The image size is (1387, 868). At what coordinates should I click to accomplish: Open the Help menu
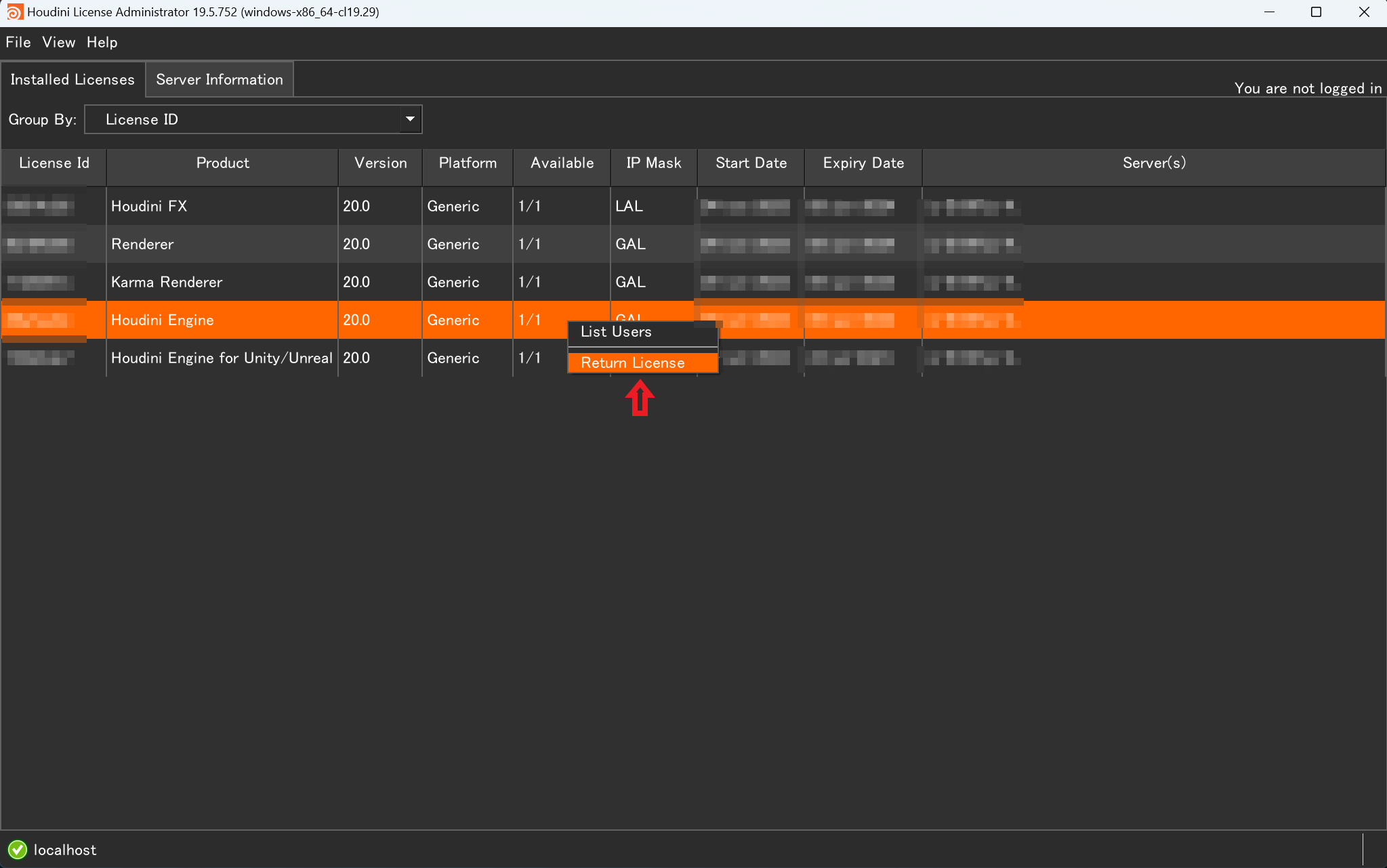(x=102, y=42)
